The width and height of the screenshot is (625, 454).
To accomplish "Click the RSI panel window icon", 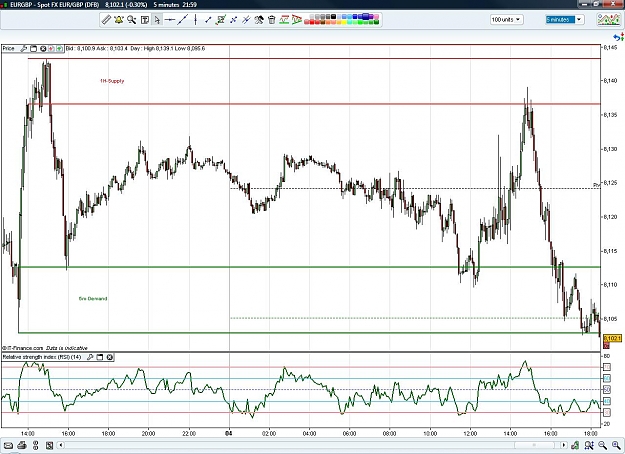I will 100,357.
